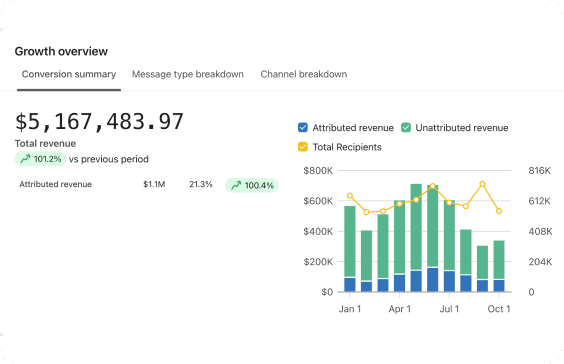Click the $200K axis label
564x364 pixels.
pos(318,261)
